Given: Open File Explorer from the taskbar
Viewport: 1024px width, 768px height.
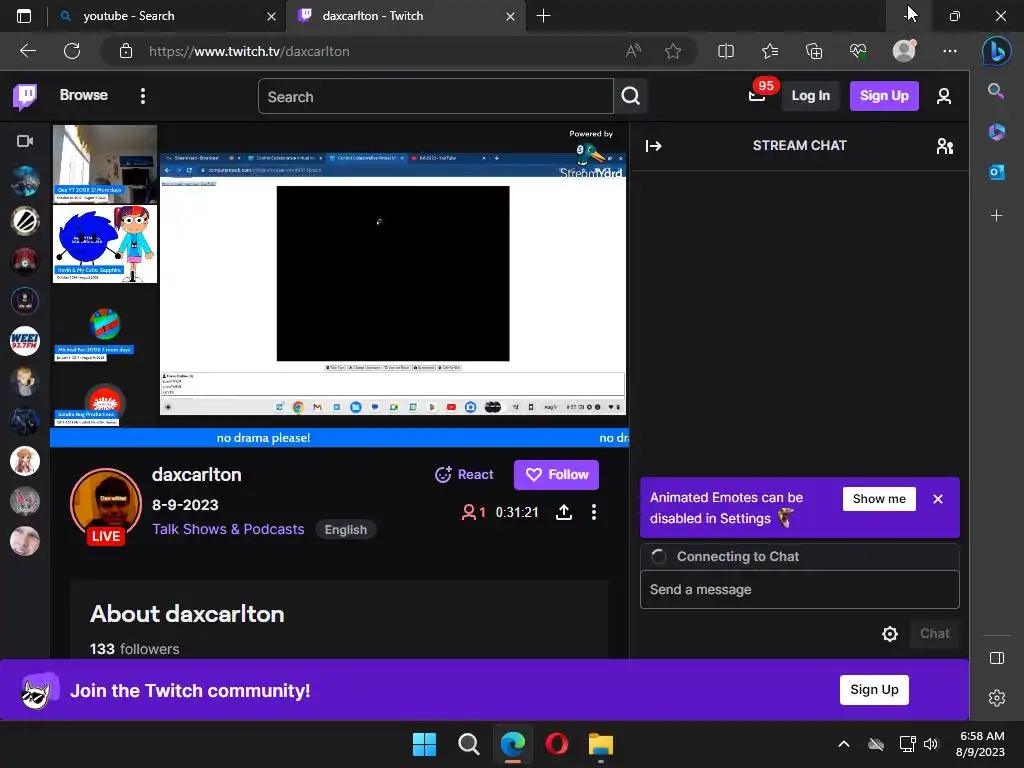Looking at the screenshot, I should (601, 744).
